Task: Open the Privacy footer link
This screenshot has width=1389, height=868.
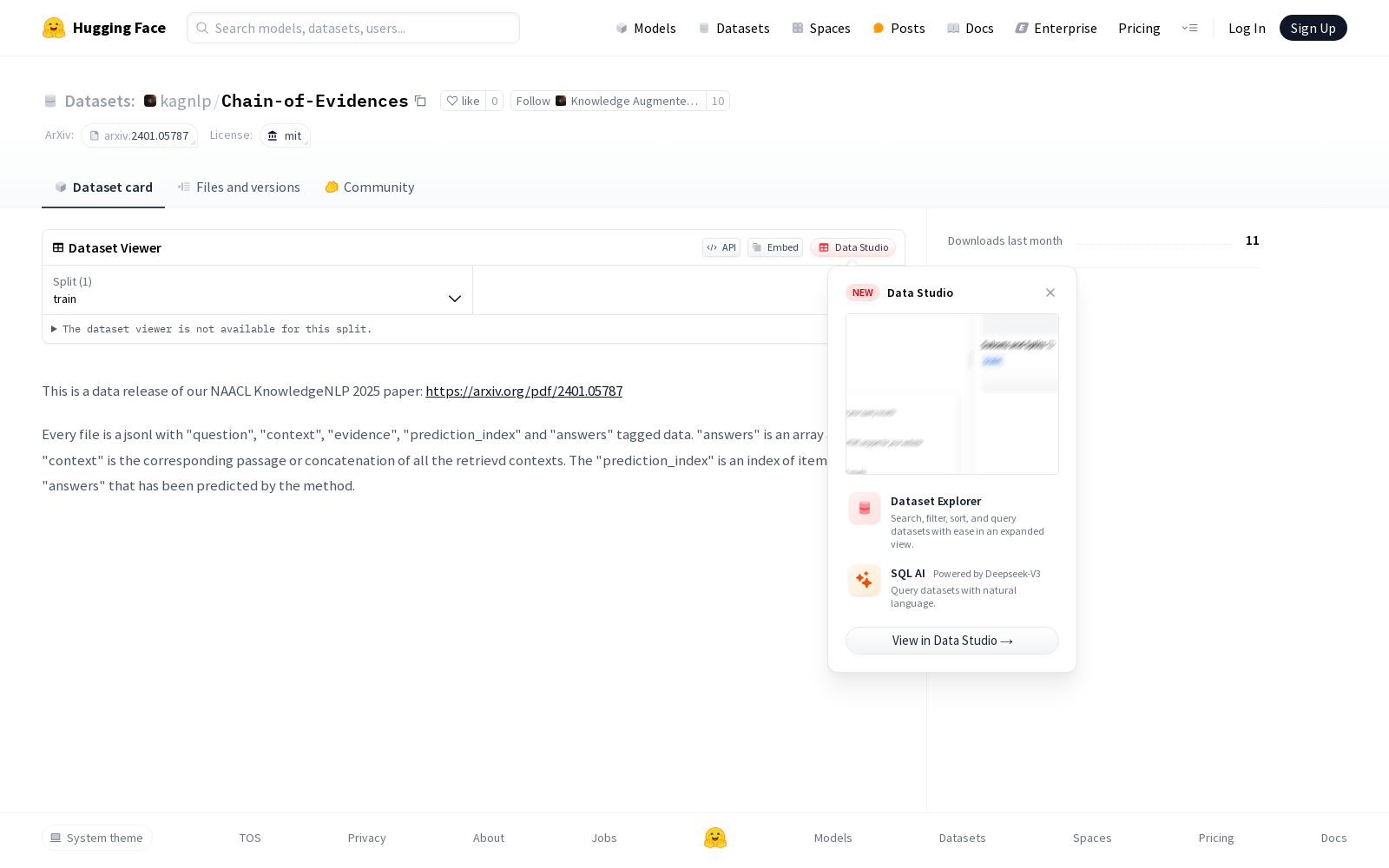Action: click(x=367, y=838)
